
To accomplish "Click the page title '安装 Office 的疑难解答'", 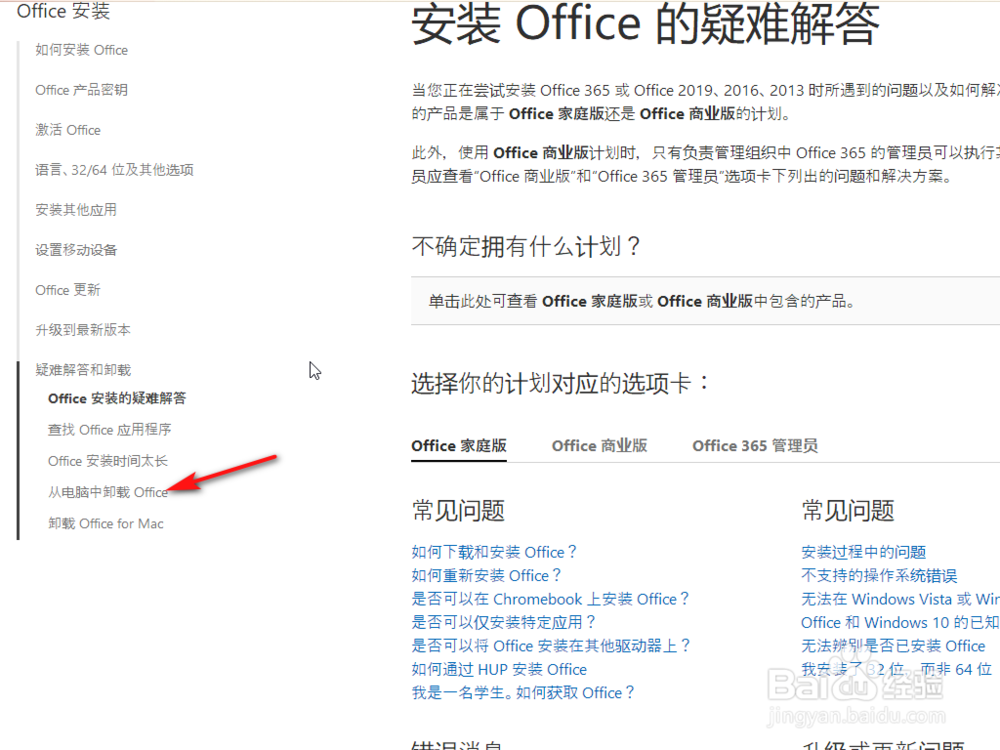I will pos(645,24).
